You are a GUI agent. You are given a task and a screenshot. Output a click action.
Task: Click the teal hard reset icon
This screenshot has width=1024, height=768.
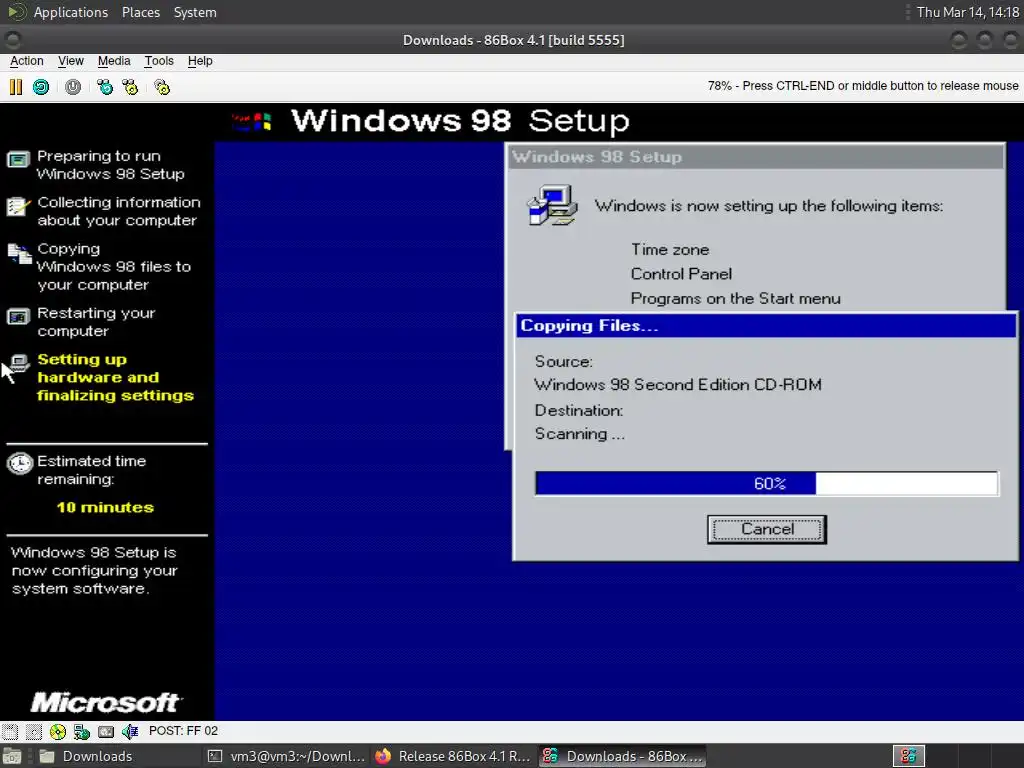coord(41,87)
